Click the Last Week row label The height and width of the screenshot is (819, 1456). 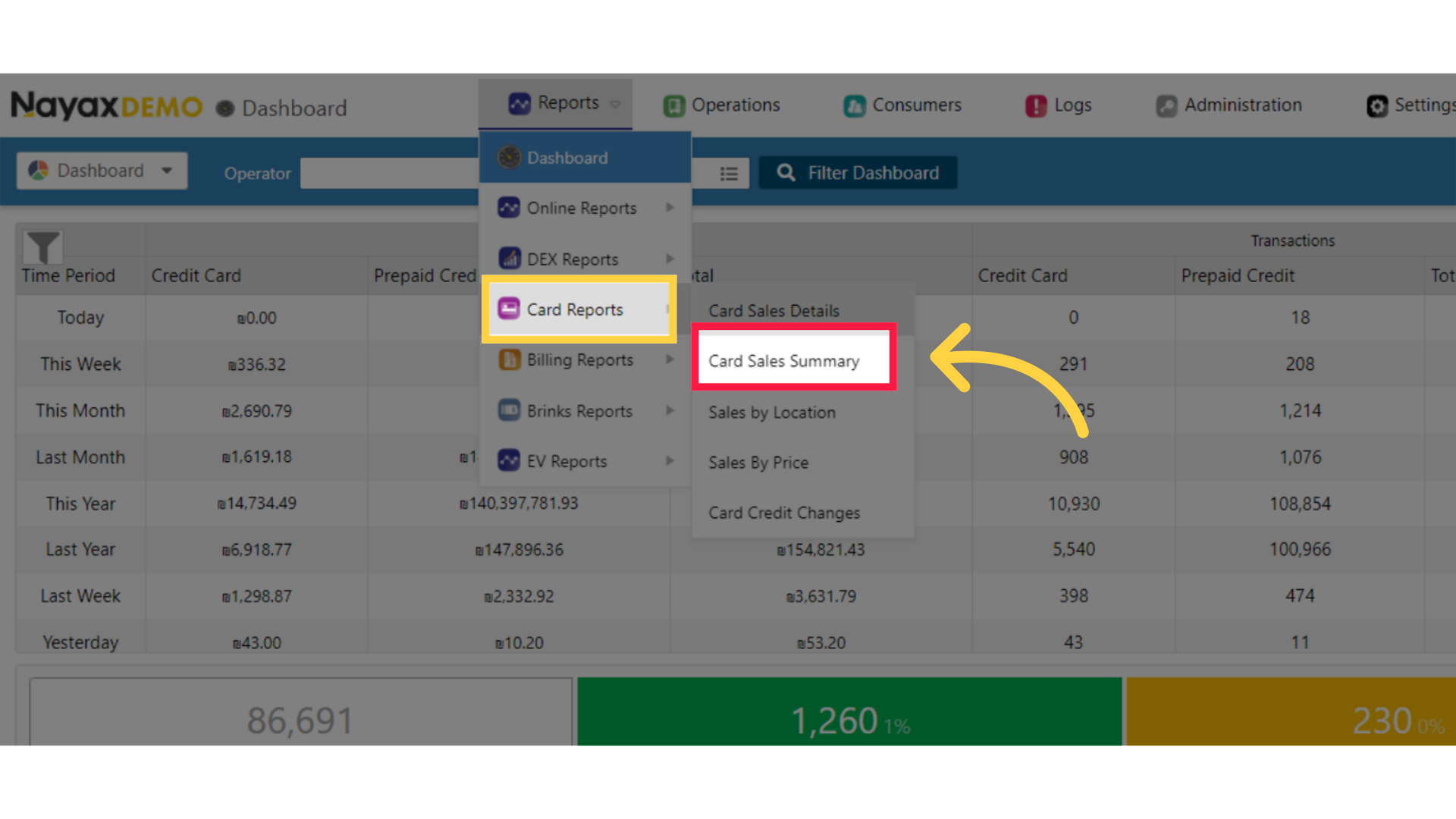point(80,596)
